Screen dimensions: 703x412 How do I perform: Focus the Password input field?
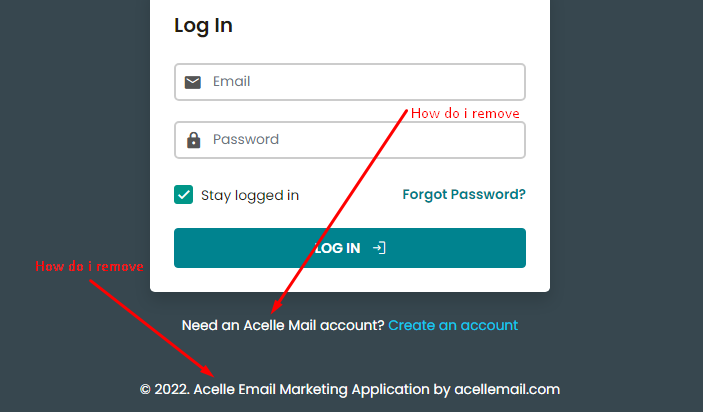(x=350, y=140)
